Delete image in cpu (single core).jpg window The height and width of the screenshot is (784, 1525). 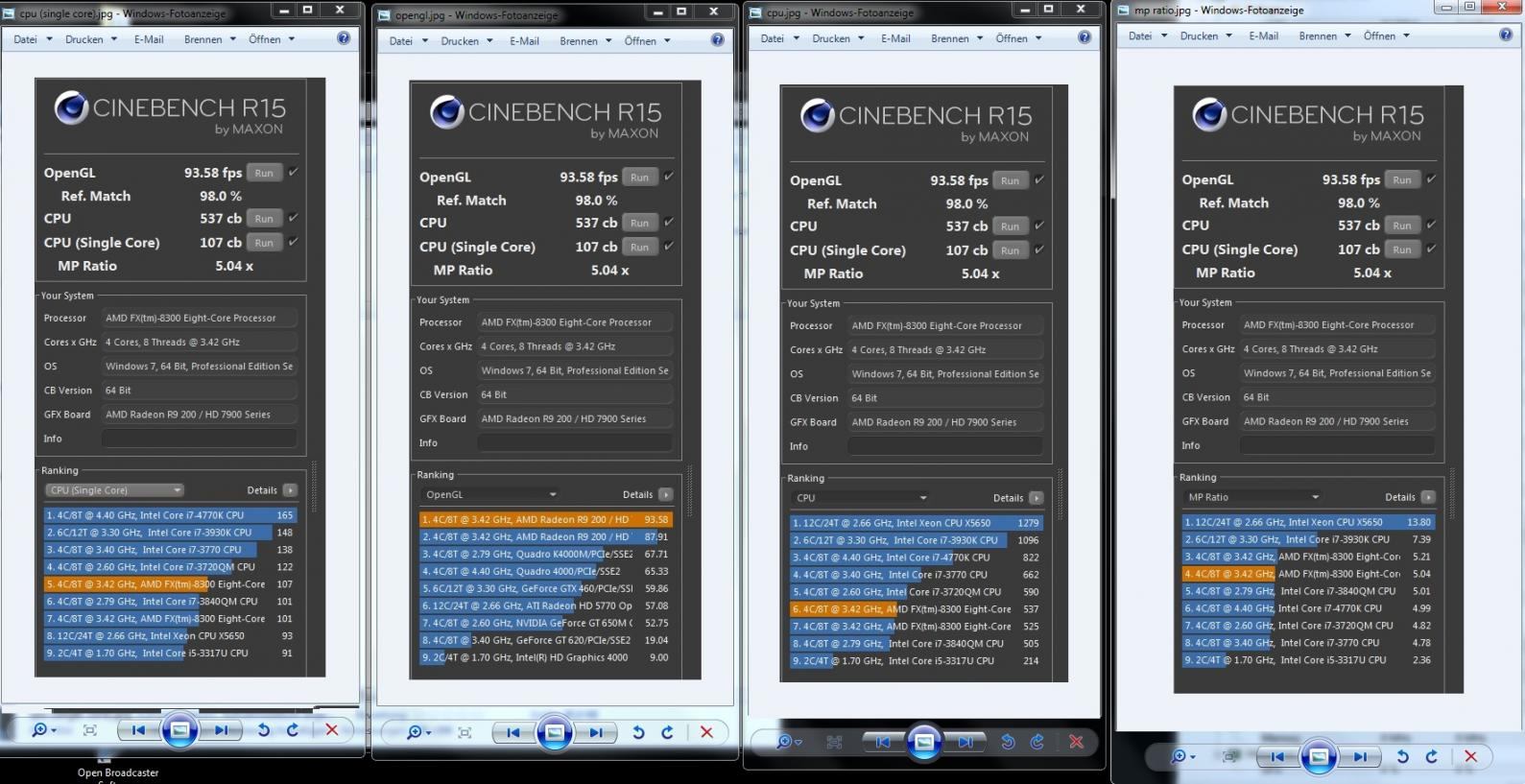332,730
